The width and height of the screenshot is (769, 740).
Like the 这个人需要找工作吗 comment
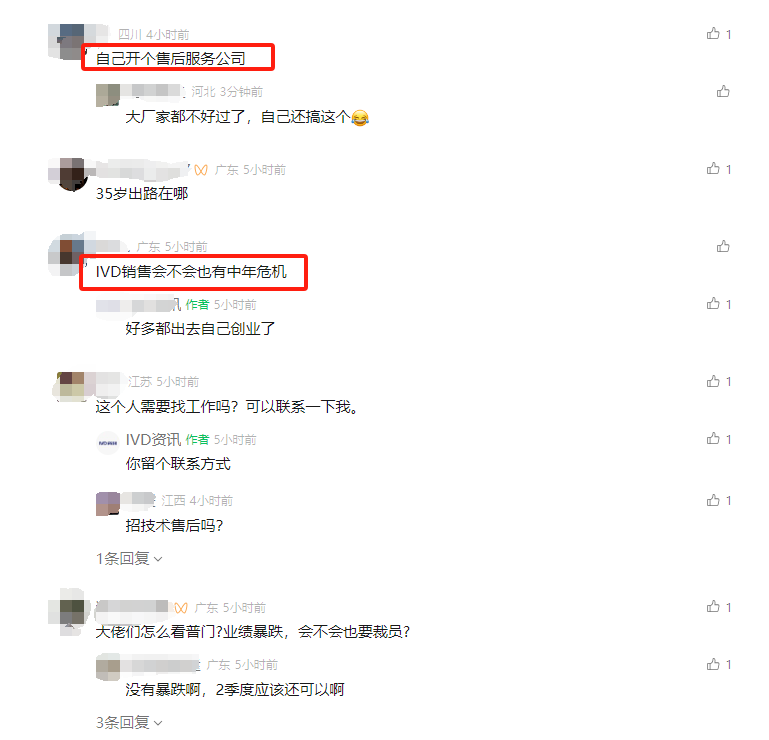713,382
